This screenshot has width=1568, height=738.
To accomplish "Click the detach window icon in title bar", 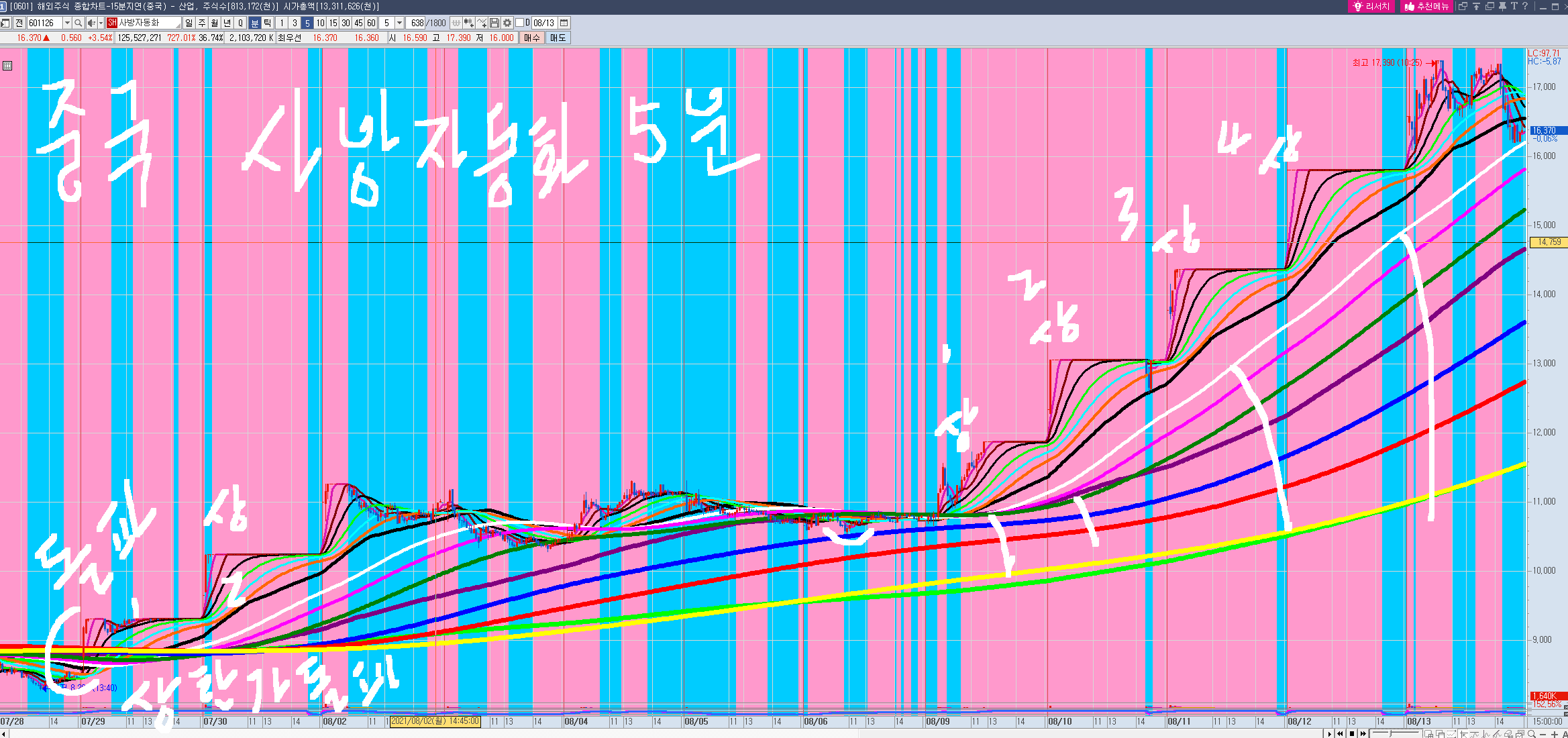I will tap(1463, 6).
